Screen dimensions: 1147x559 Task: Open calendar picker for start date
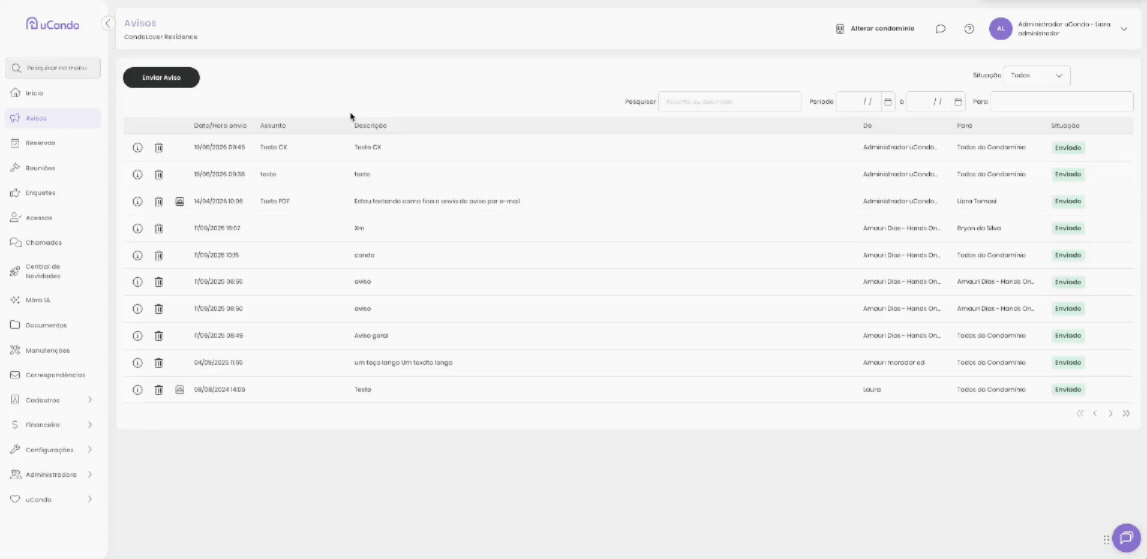point(888,102)
